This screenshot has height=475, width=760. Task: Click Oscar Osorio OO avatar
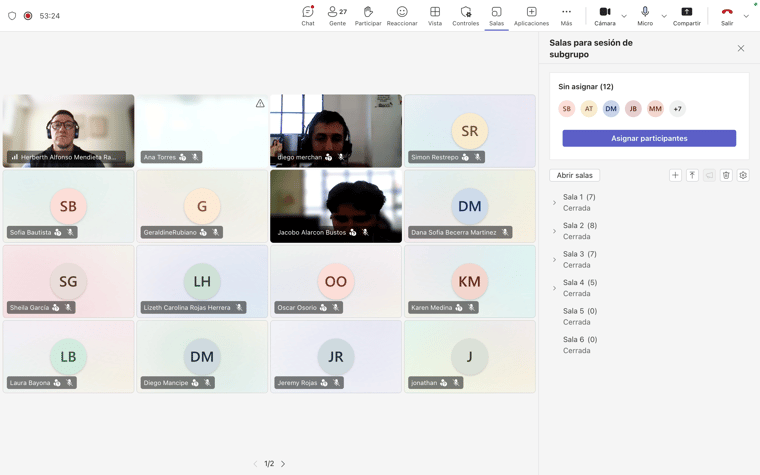click(336, 281)
